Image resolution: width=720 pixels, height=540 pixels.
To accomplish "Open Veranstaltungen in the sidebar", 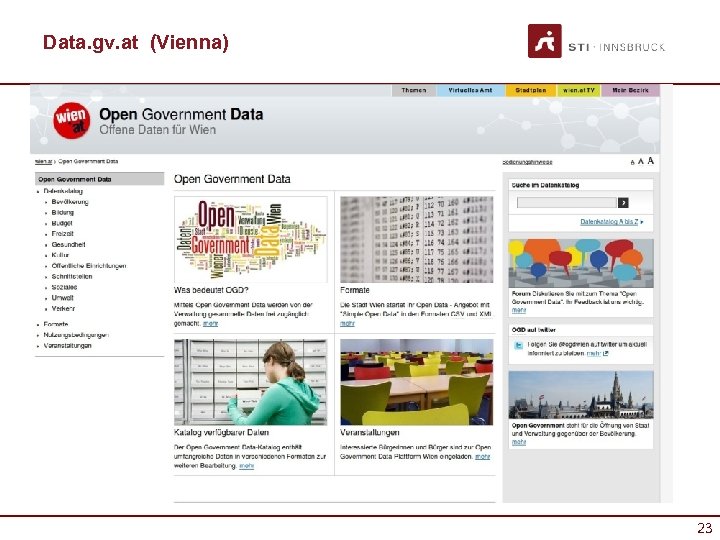I will tap(68, 345).
